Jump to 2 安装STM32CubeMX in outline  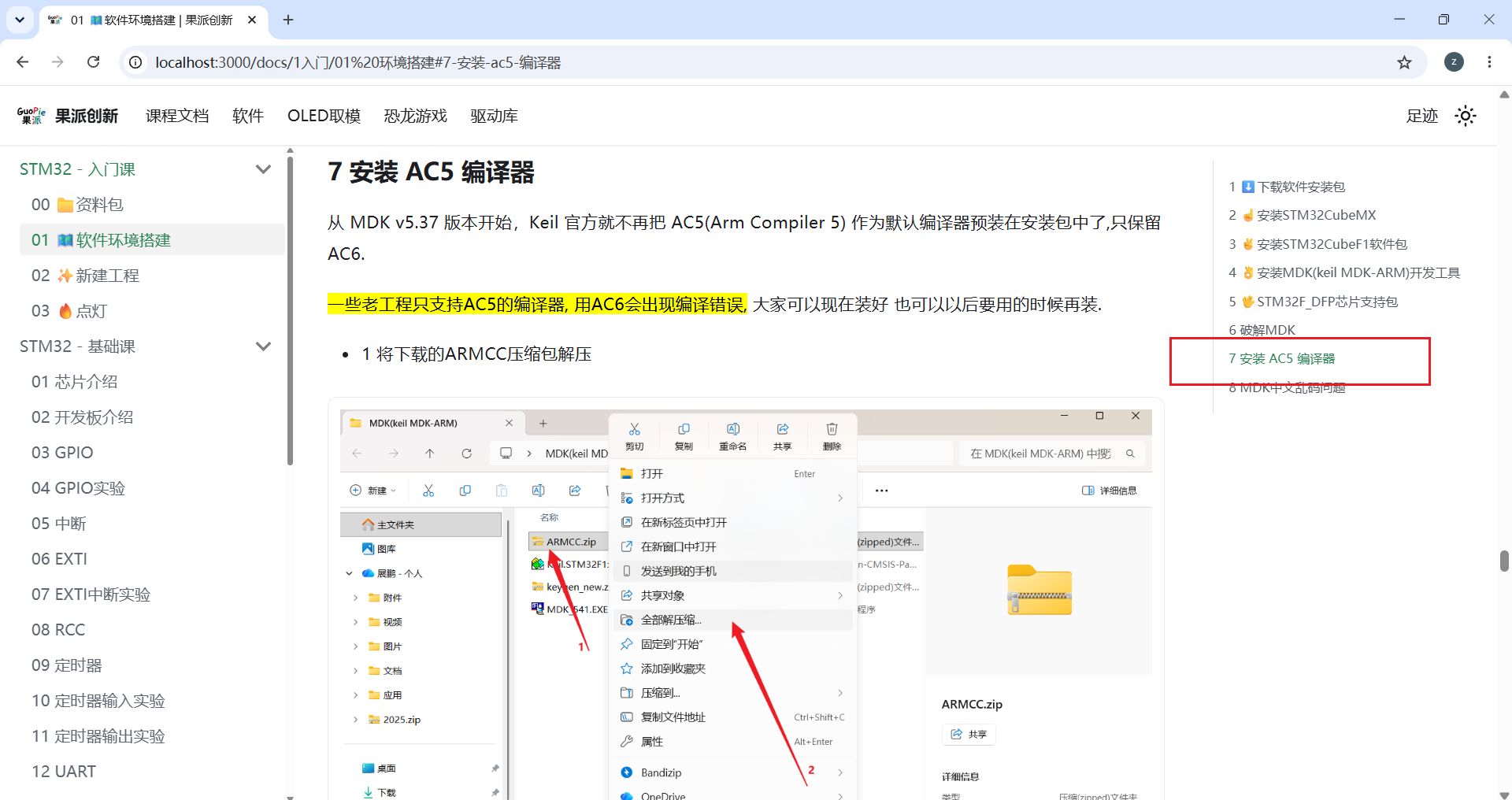point(1303,215)
